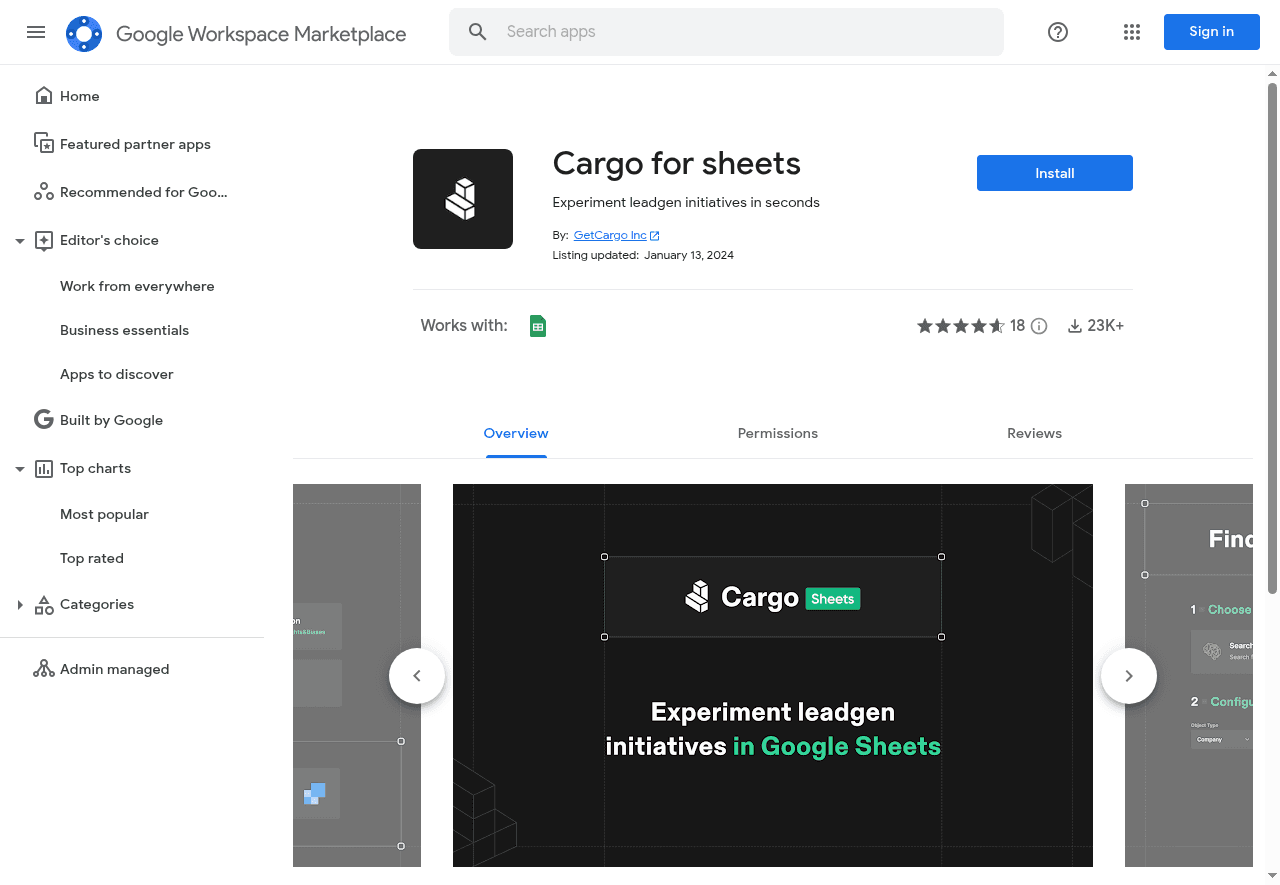Screen dimensions: 1280x885
Task: Select Home in the sidebar
Action: coord(79,96)
